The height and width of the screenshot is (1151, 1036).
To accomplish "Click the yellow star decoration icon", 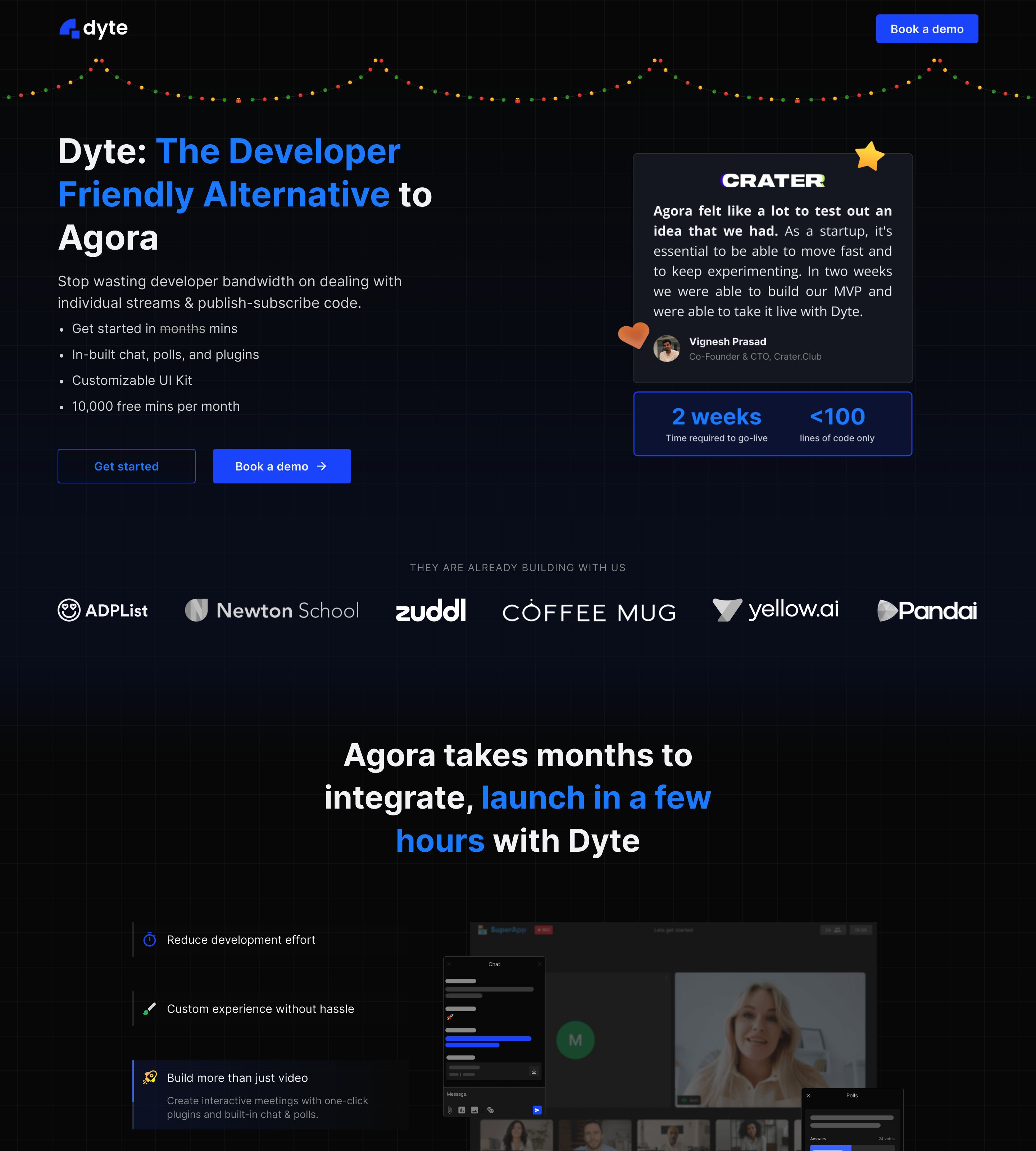I will (869, 156).
